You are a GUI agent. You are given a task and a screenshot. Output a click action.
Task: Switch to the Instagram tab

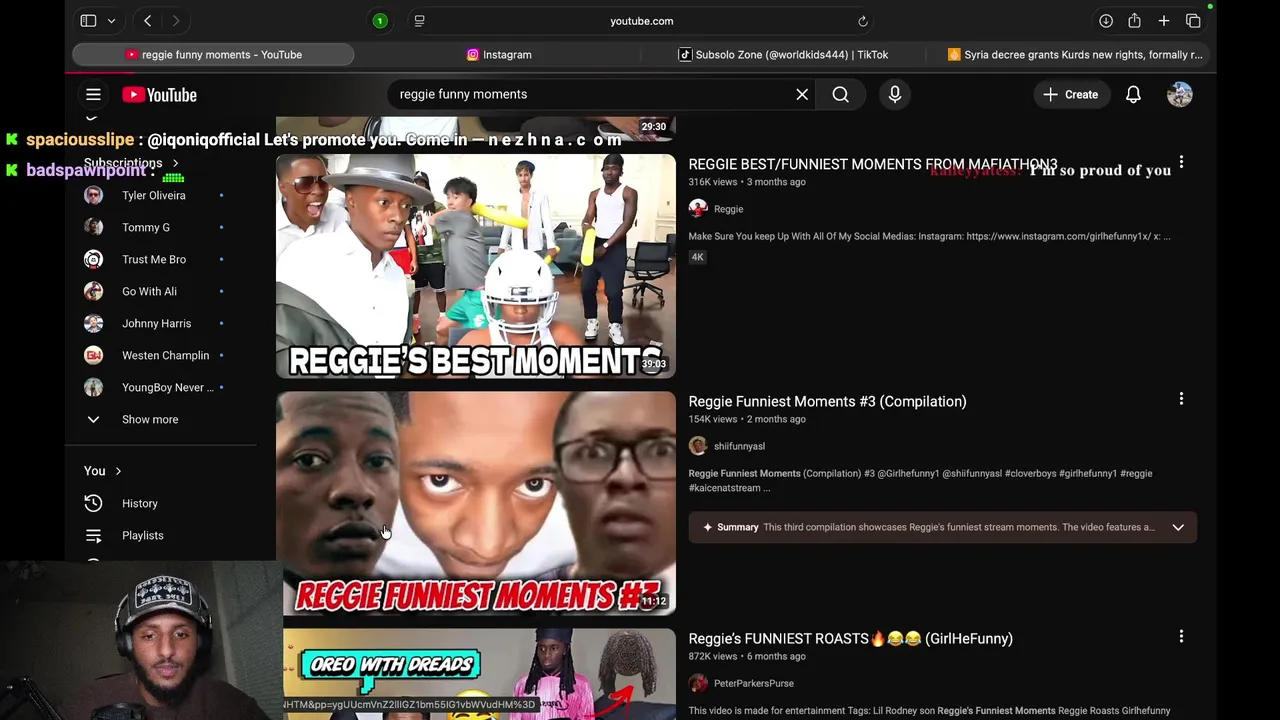pos(500,55)
